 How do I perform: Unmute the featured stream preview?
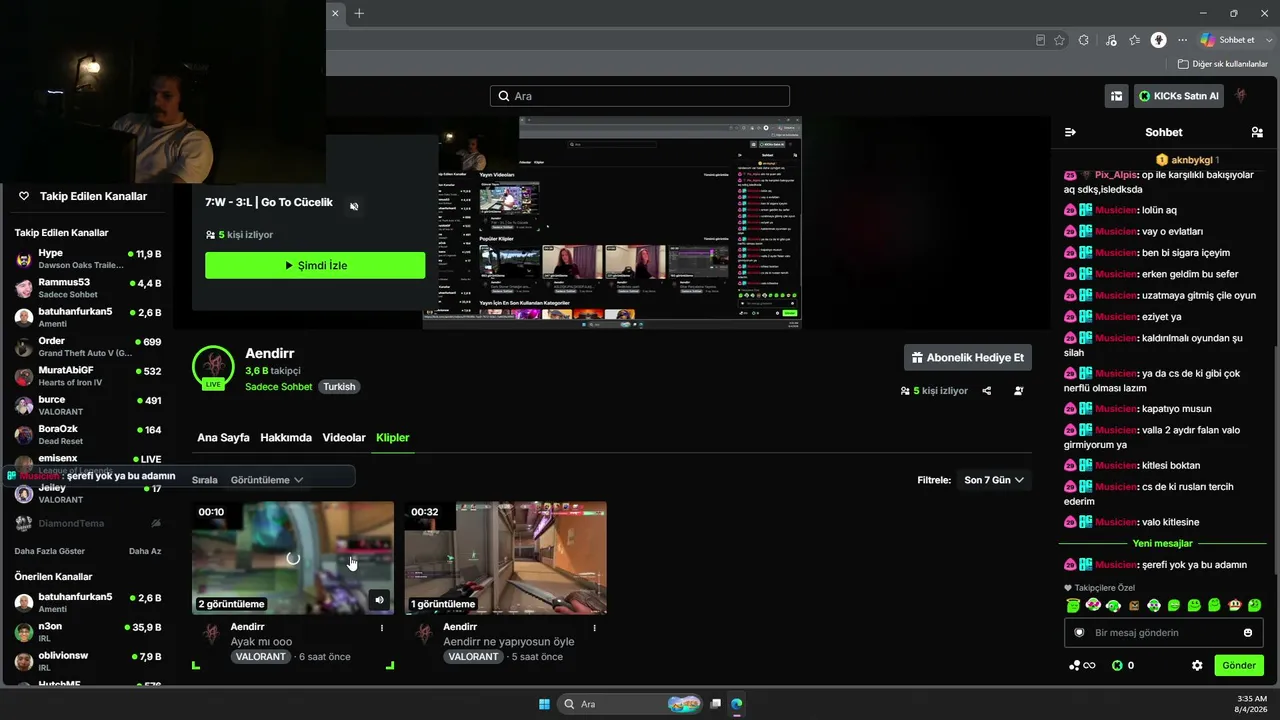point(354,207)
